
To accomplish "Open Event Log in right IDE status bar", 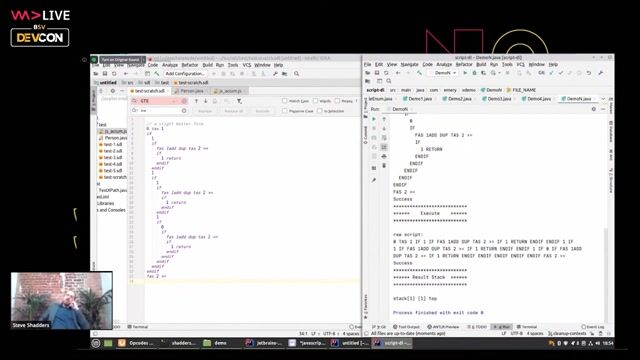I will 593,327.
